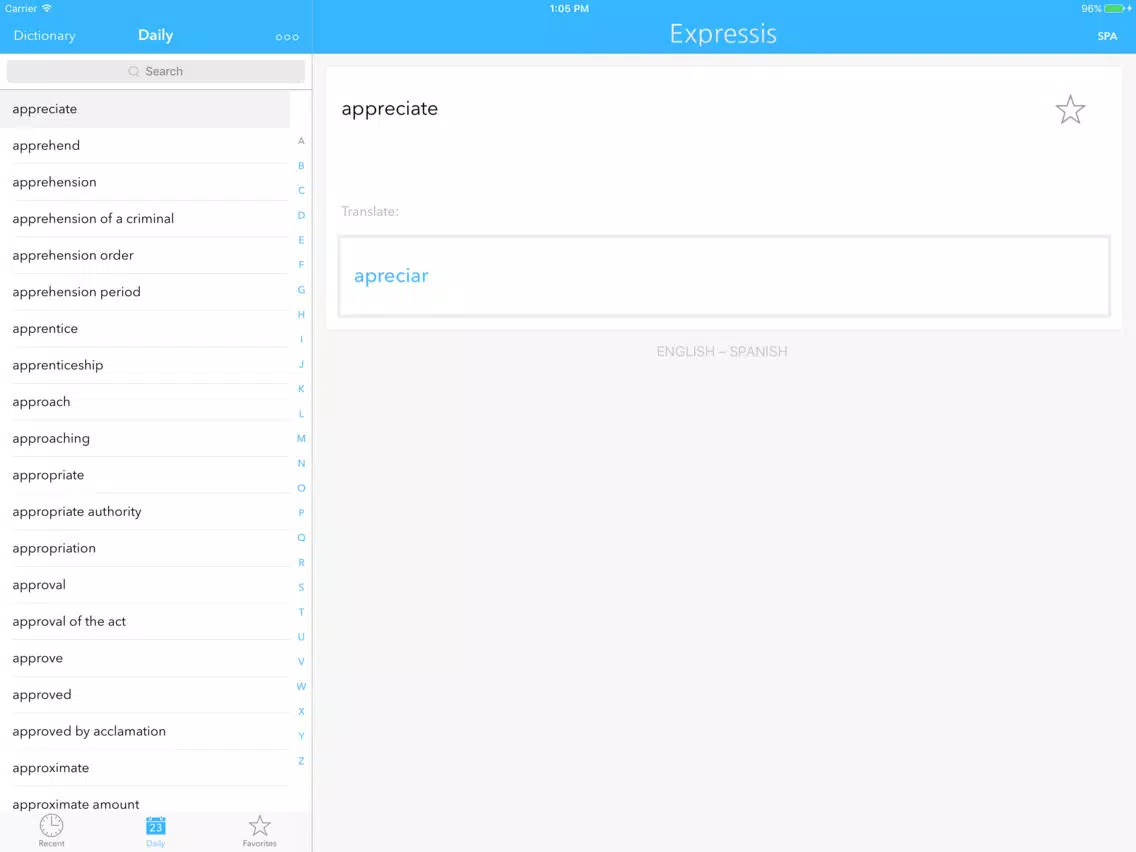Select approval of the act
1136x852 pixels.
(x=145, y=621)
